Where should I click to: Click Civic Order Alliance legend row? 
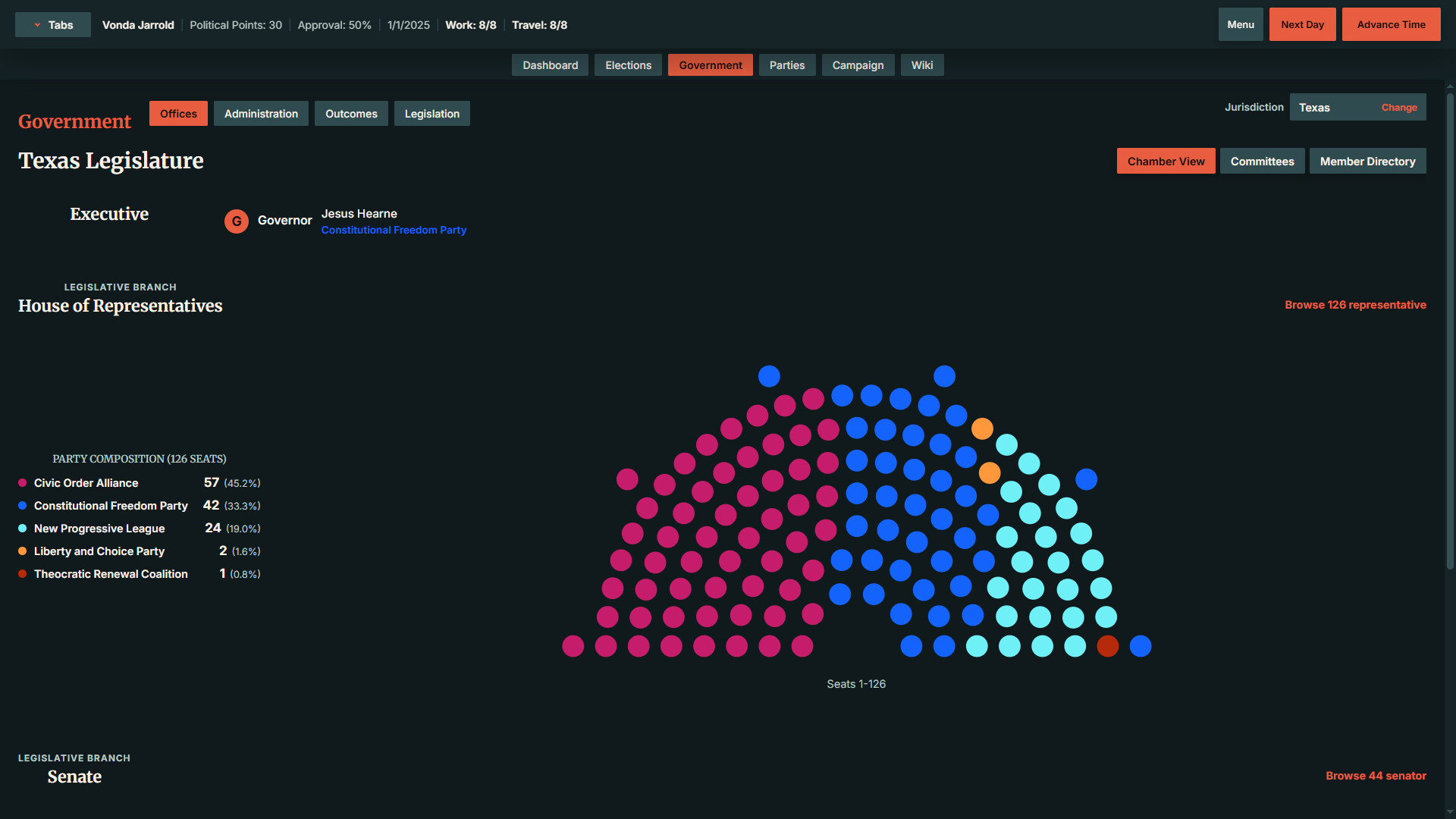coord(140,483)
